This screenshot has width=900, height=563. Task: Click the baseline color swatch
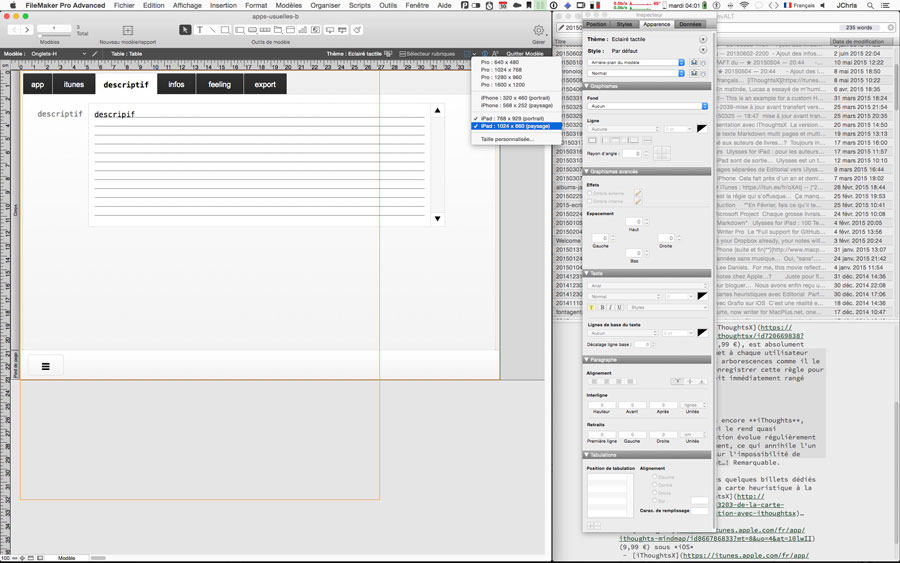[702, 333]
